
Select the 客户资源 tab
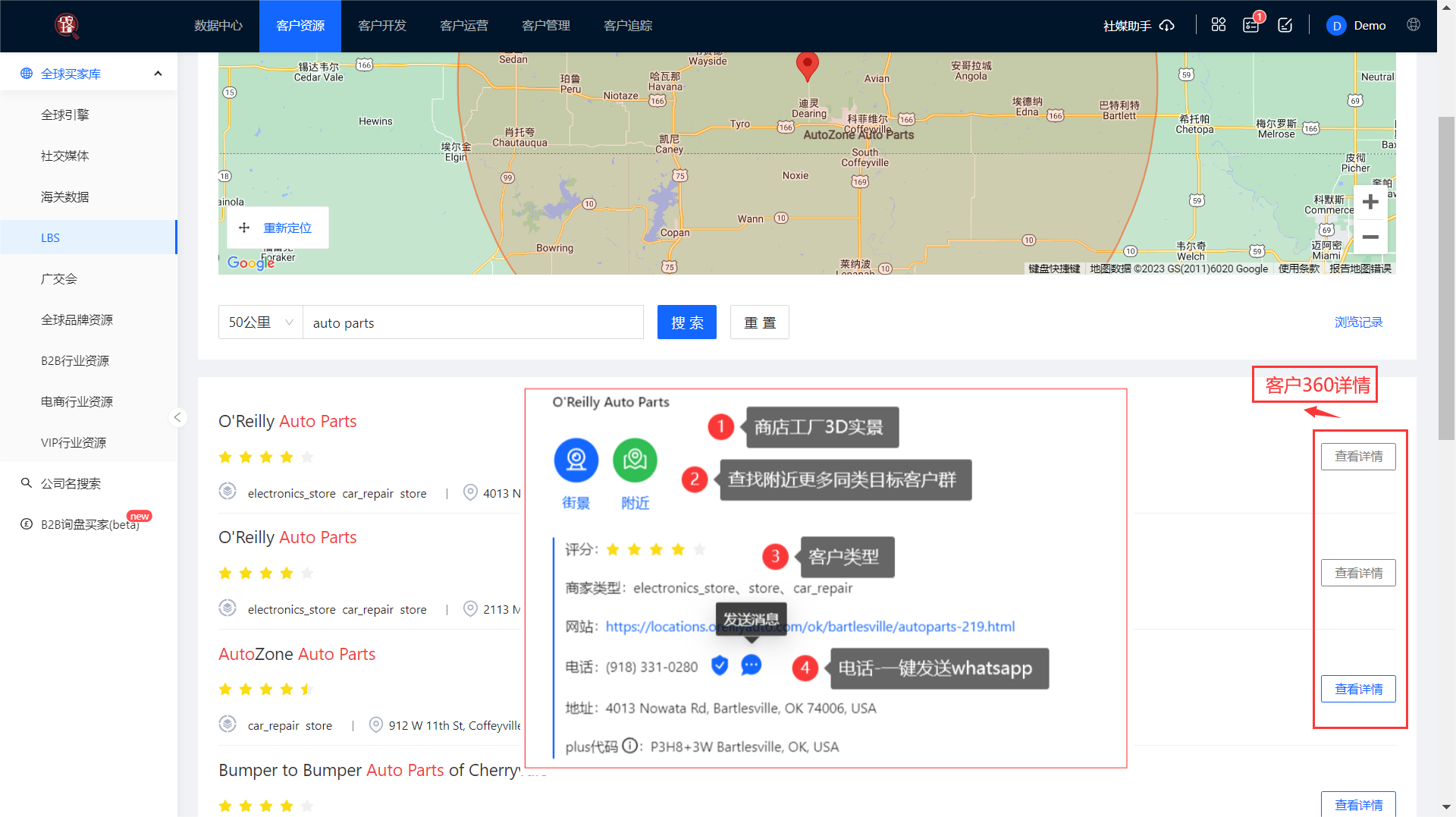pos(300,26)
